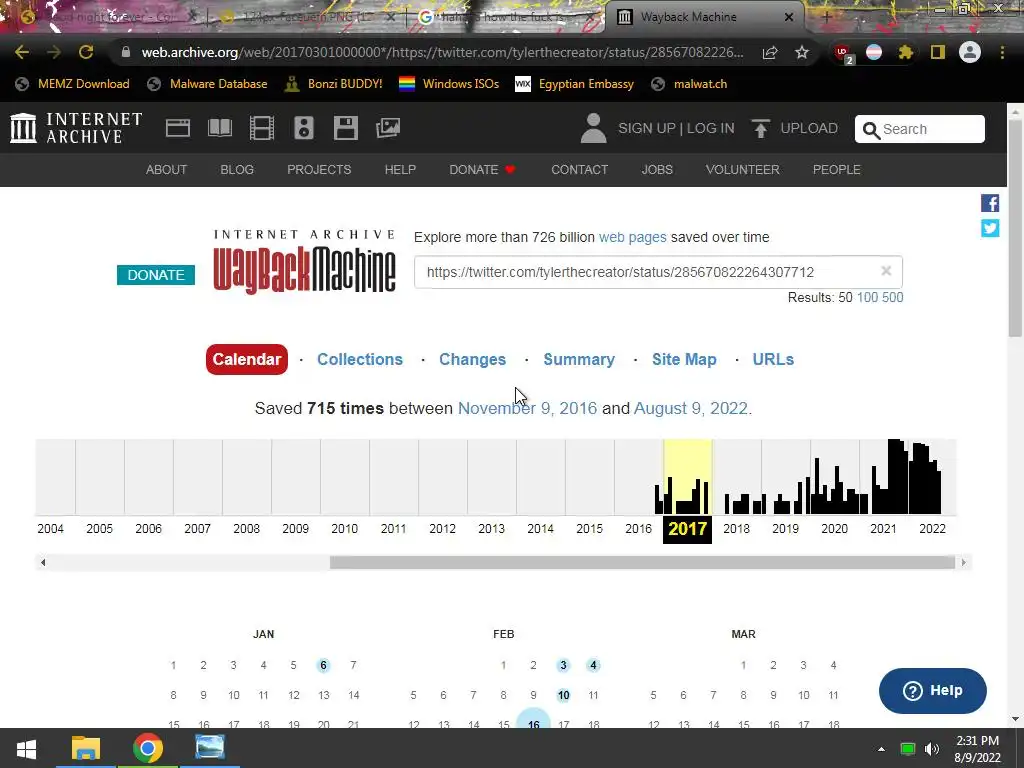The height and width of the screenshot is (768, 1024).
Task: Bookmark this page with star icon
Action: (802, 52)
